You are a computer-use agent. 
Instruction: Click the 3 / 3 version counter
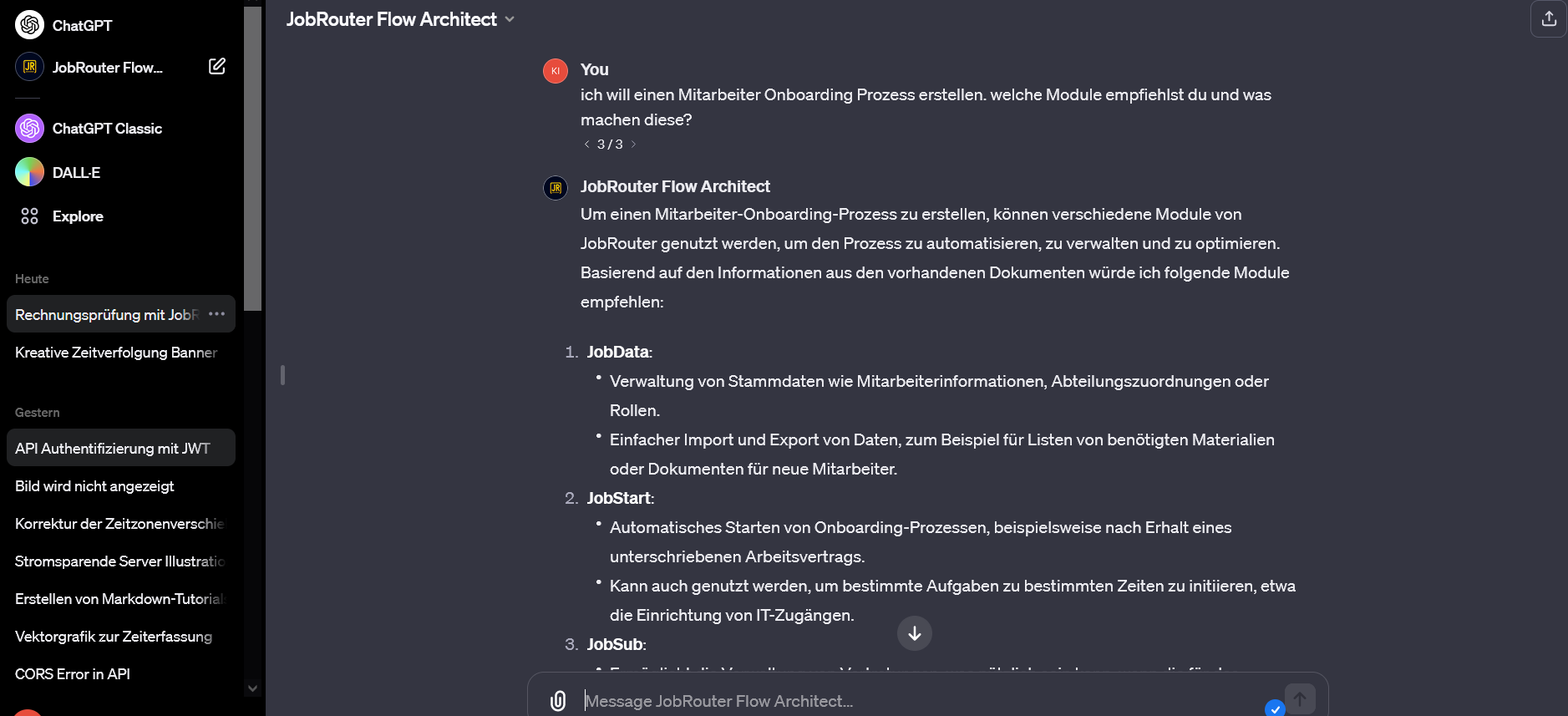(x=610, y=144)
